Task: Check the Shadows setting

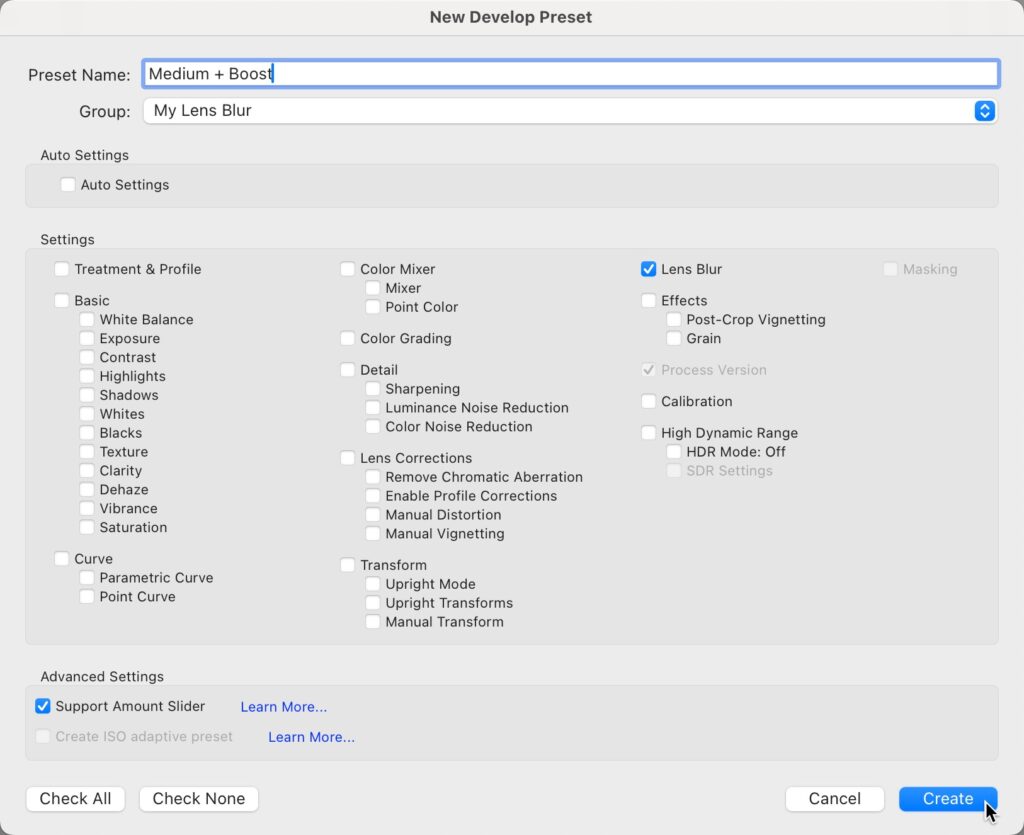Action: (x=86, y=395)
